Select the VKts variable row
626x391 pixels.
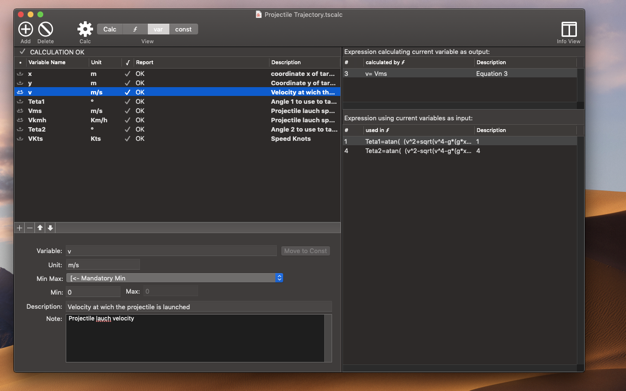[x=177, y=139]
